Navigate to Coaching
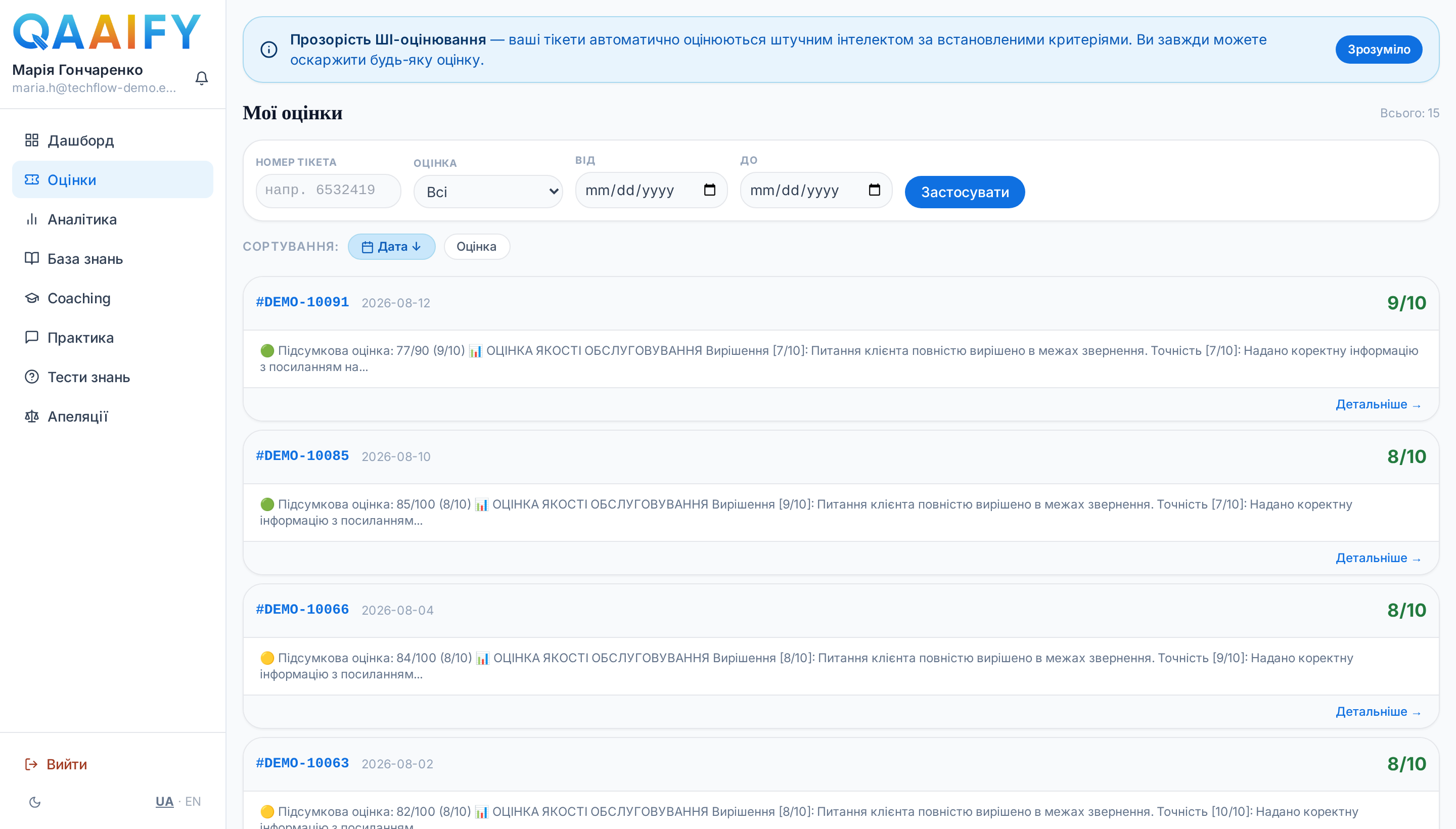1456x829 pixels. [113, 298]
